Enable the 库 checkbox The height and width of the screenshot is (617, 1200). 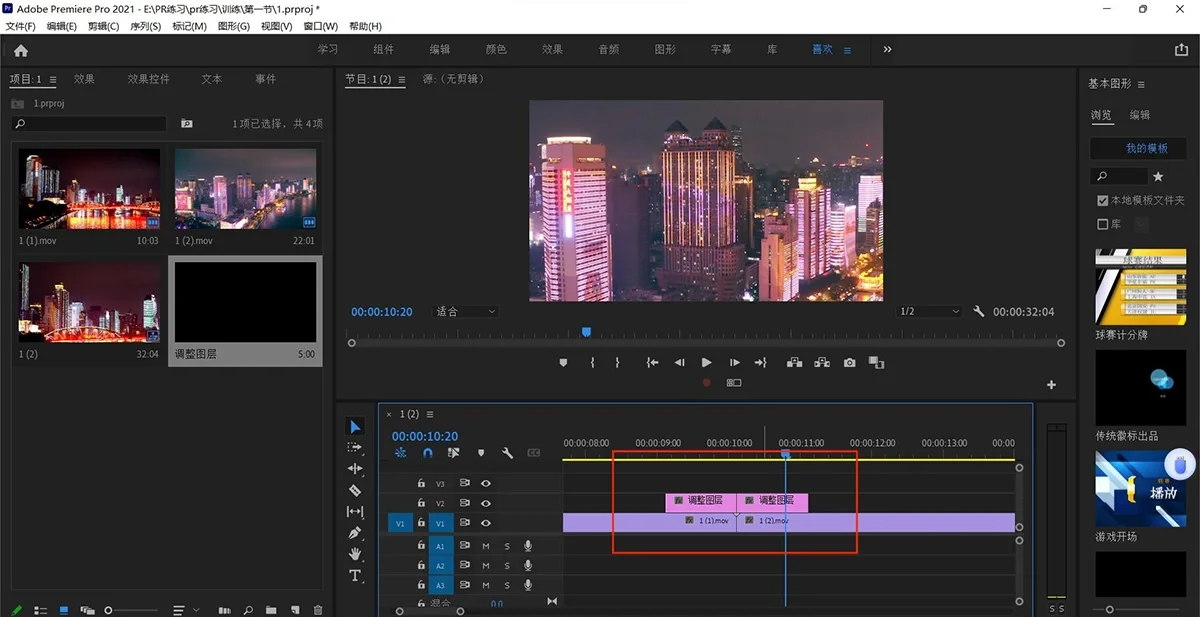1103,225
